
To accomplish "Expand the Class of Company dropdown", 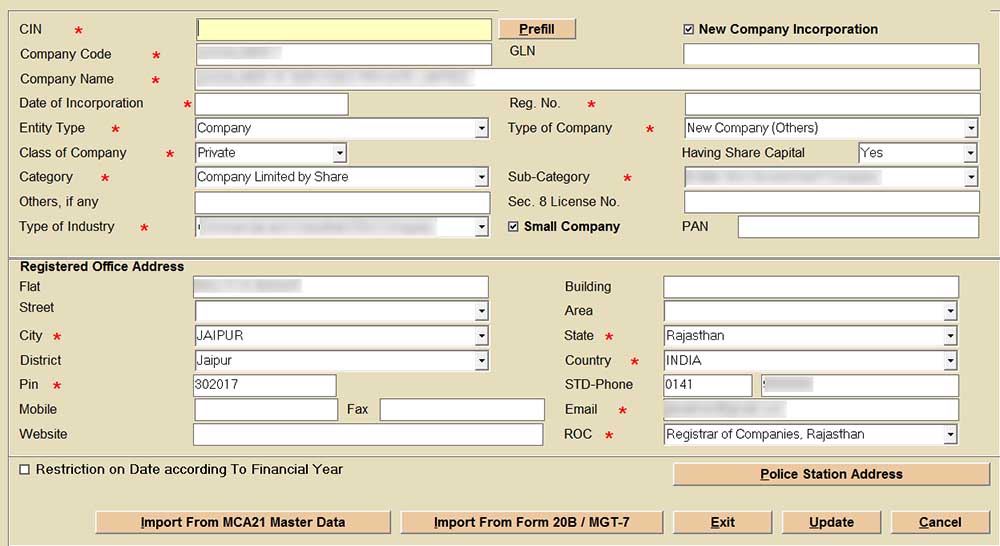I will [339, 153].
